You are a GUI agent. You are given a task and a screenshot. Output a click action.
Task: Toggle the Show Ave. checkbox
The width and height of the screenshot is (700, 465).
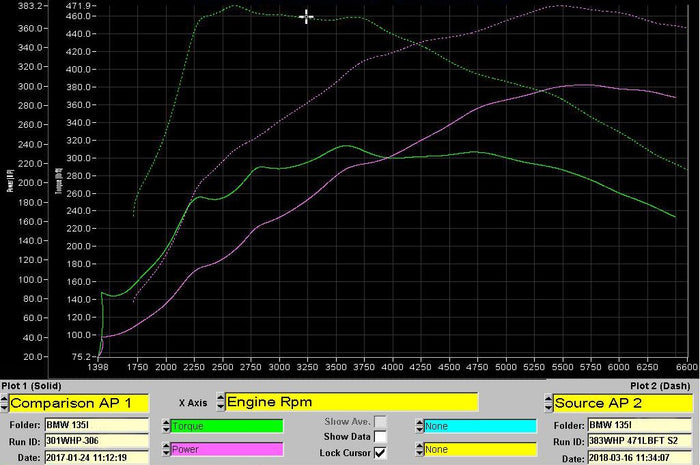(x=380, y=422)
